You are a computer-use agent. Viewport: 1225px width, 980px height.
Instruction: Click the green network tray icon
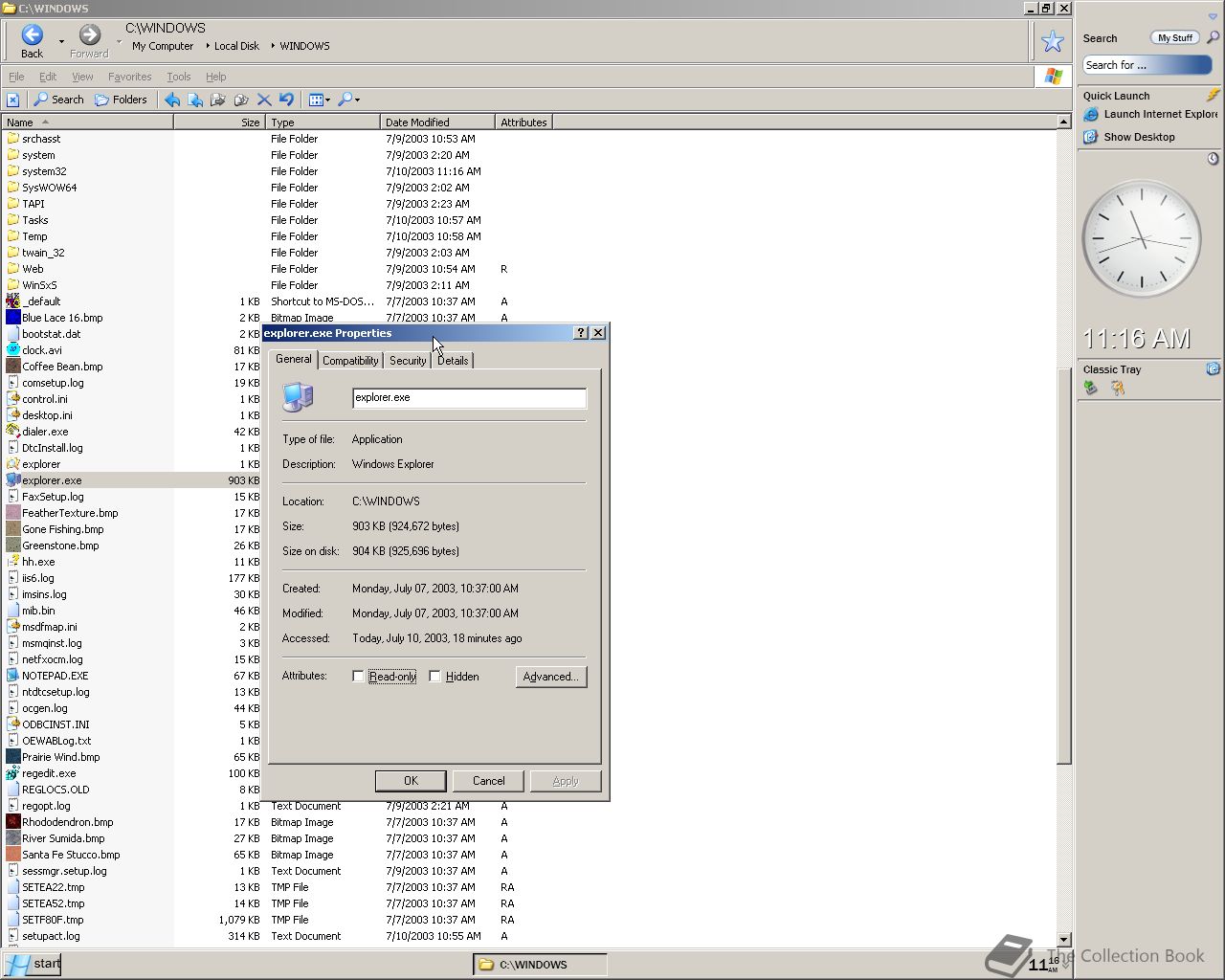1090,388
